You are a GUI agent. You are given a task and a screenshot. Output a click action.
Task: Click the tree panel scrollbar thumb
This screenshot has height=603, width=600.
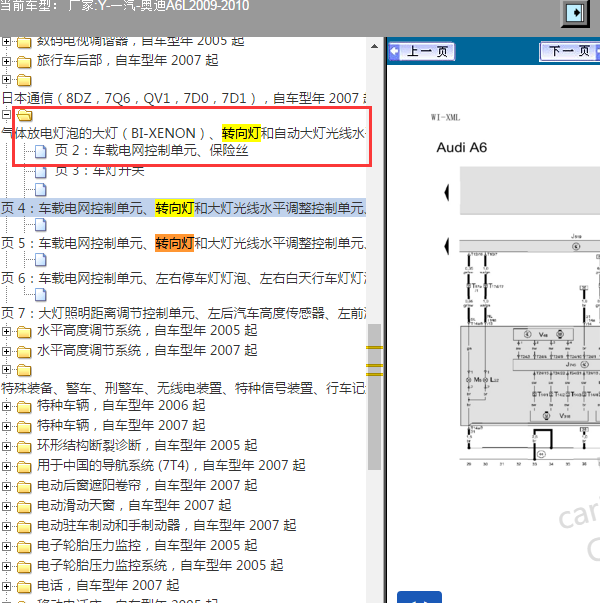tap(374, 397)
